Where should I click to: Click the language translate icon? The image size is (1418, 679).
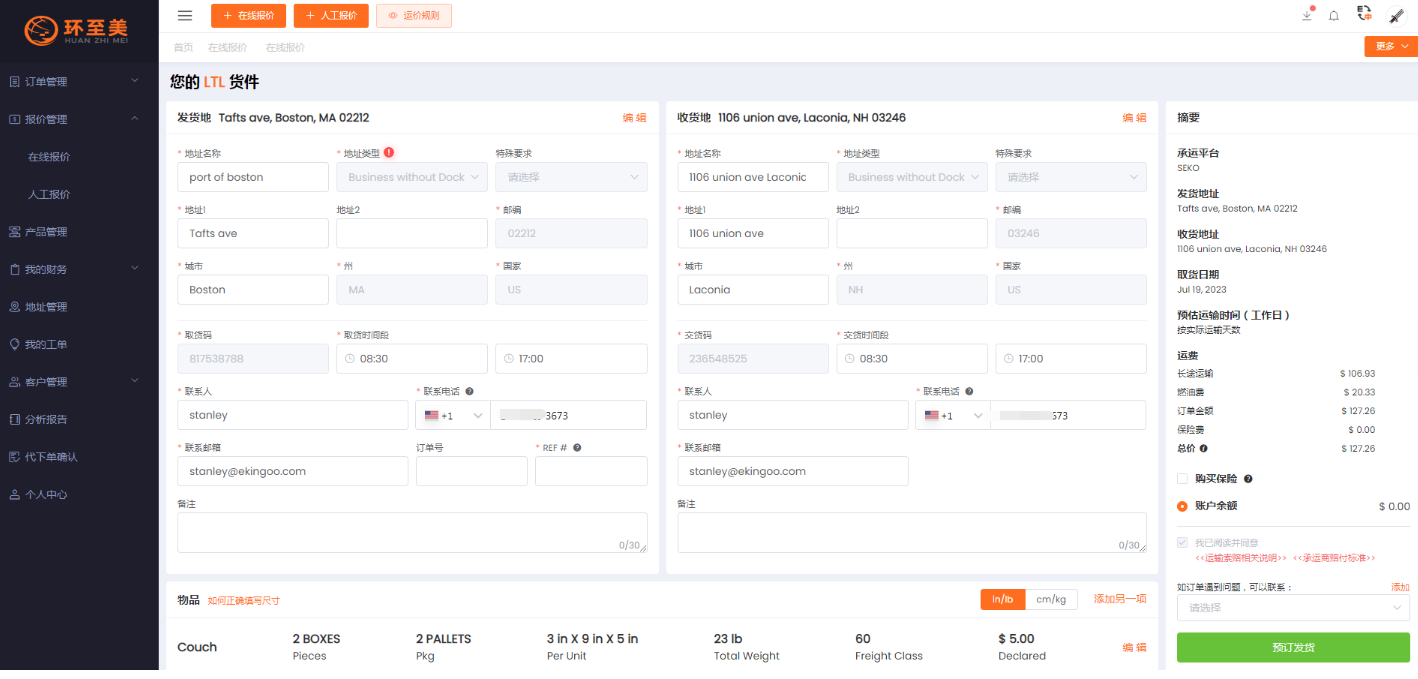[1364, 14]
